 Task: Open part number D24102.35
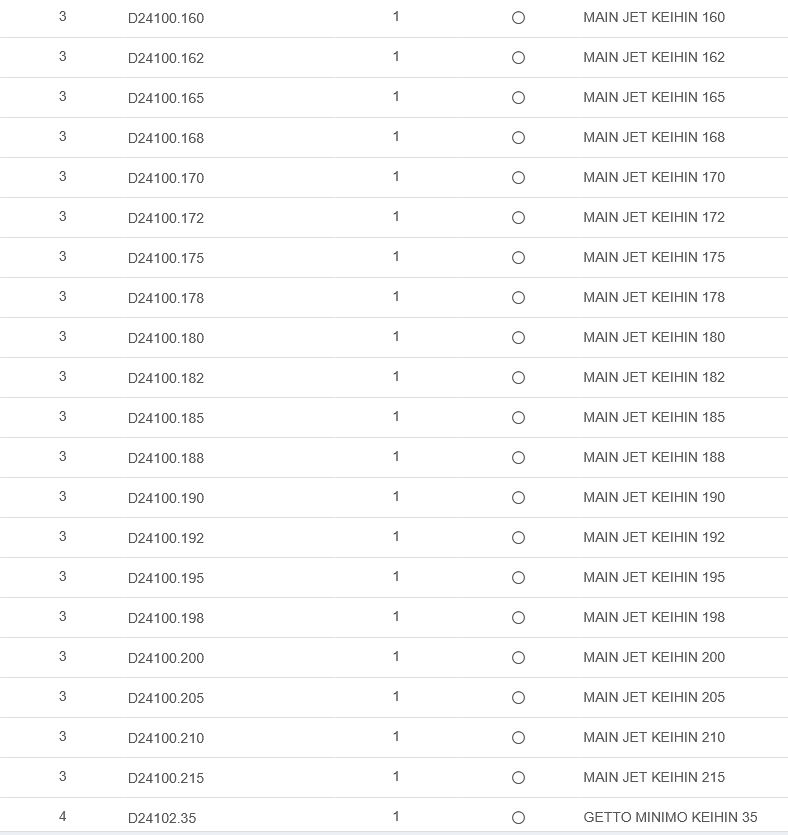pyautogui.click(x=162, y=818)
